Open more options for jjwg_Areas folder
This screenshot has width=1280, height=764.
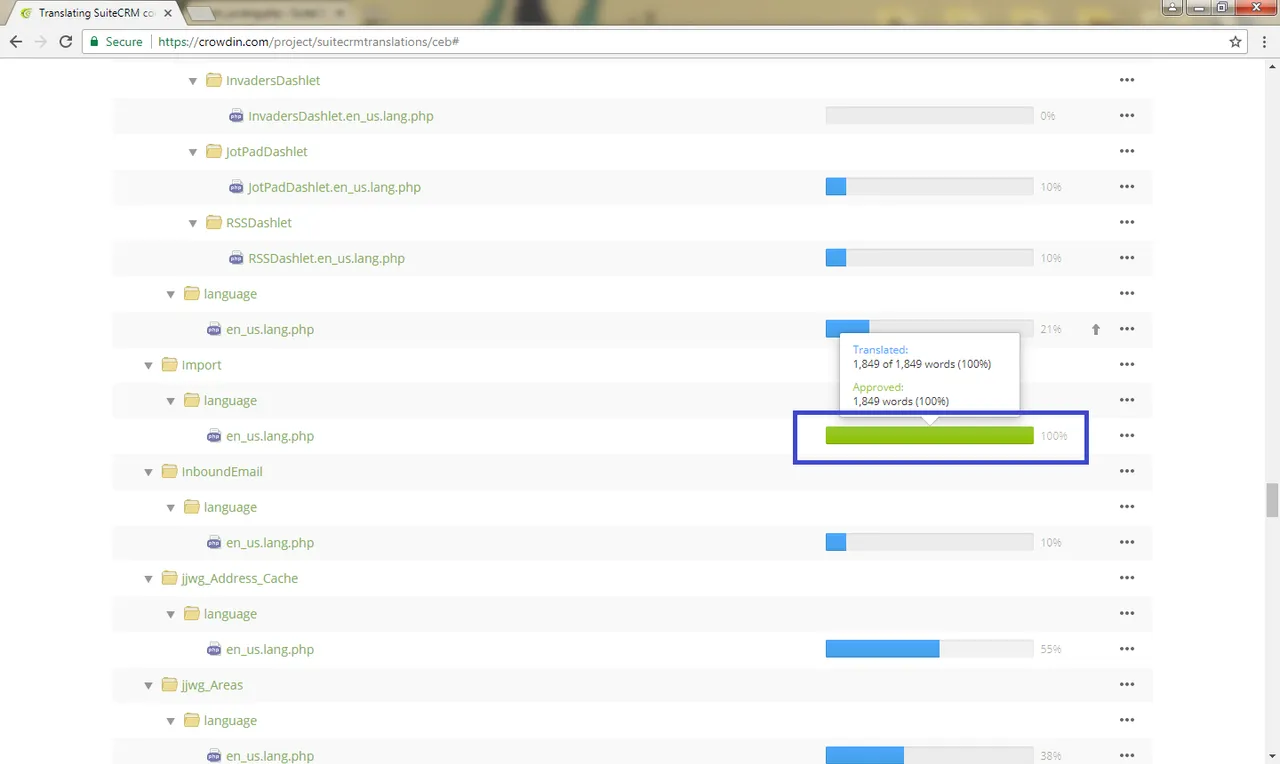[x=1127, y=685]
